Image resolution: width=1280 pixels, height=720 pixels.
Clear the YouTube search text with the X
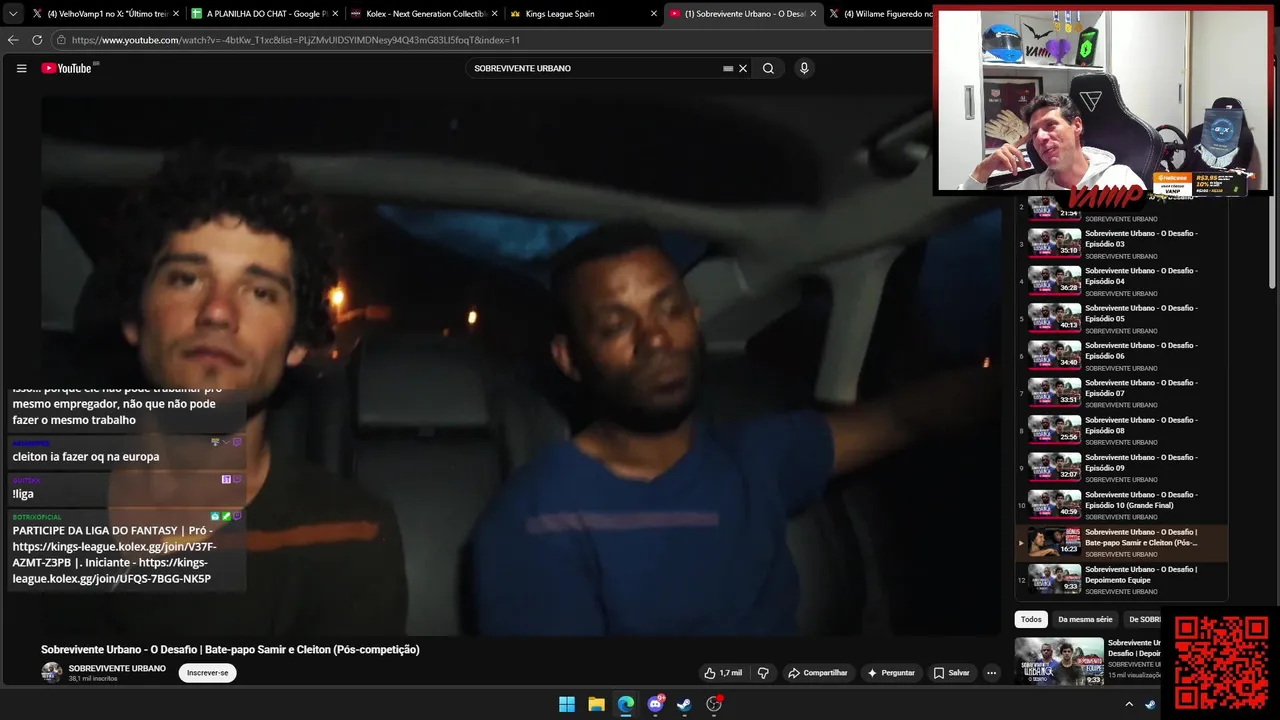[743, 69]
